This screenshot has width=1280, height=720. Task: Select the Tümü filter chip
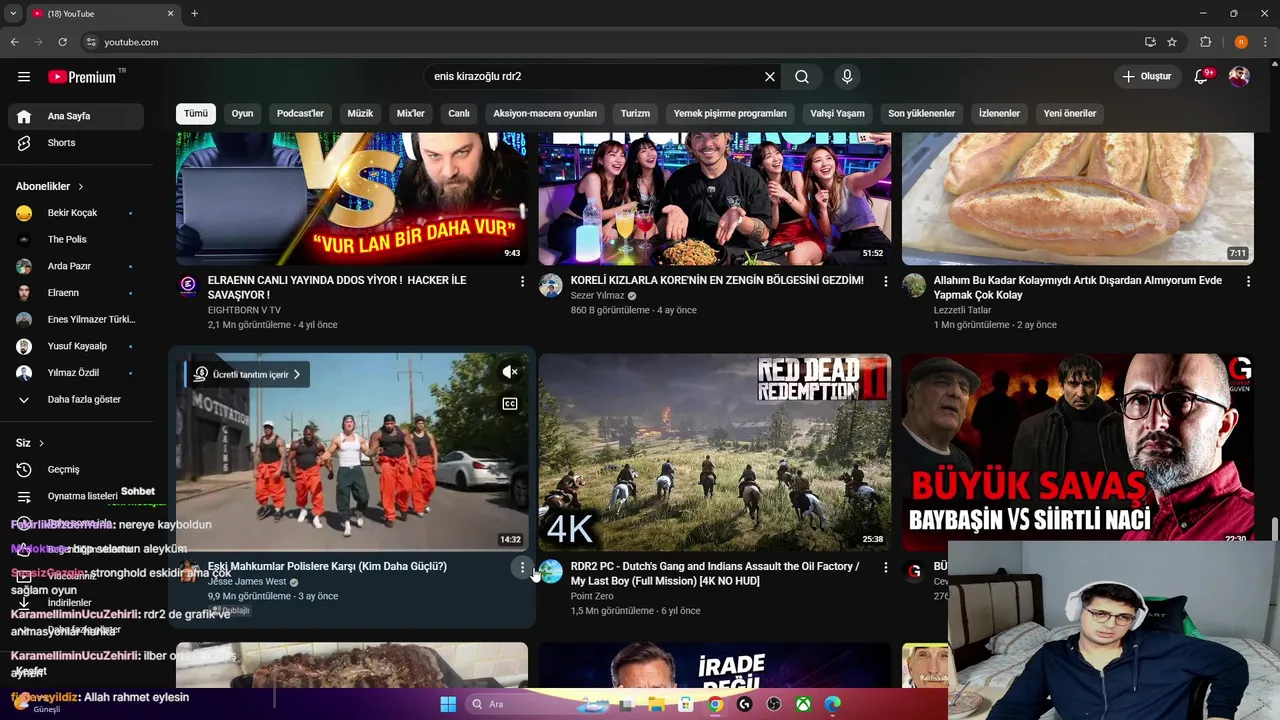196,114
